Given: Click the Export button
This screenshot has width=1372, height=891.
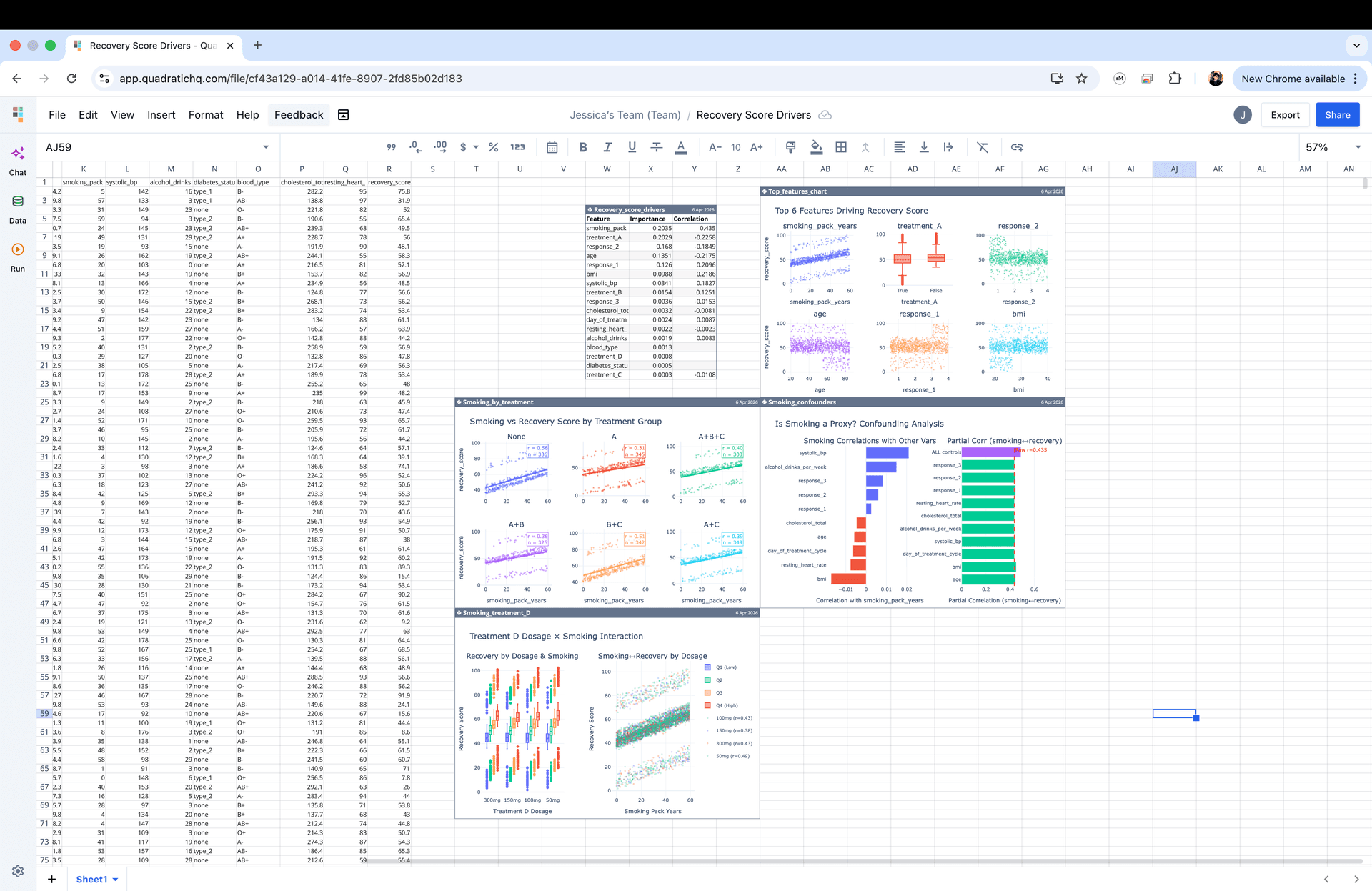Looking at the screenshot, I should tap(1285, 115).
